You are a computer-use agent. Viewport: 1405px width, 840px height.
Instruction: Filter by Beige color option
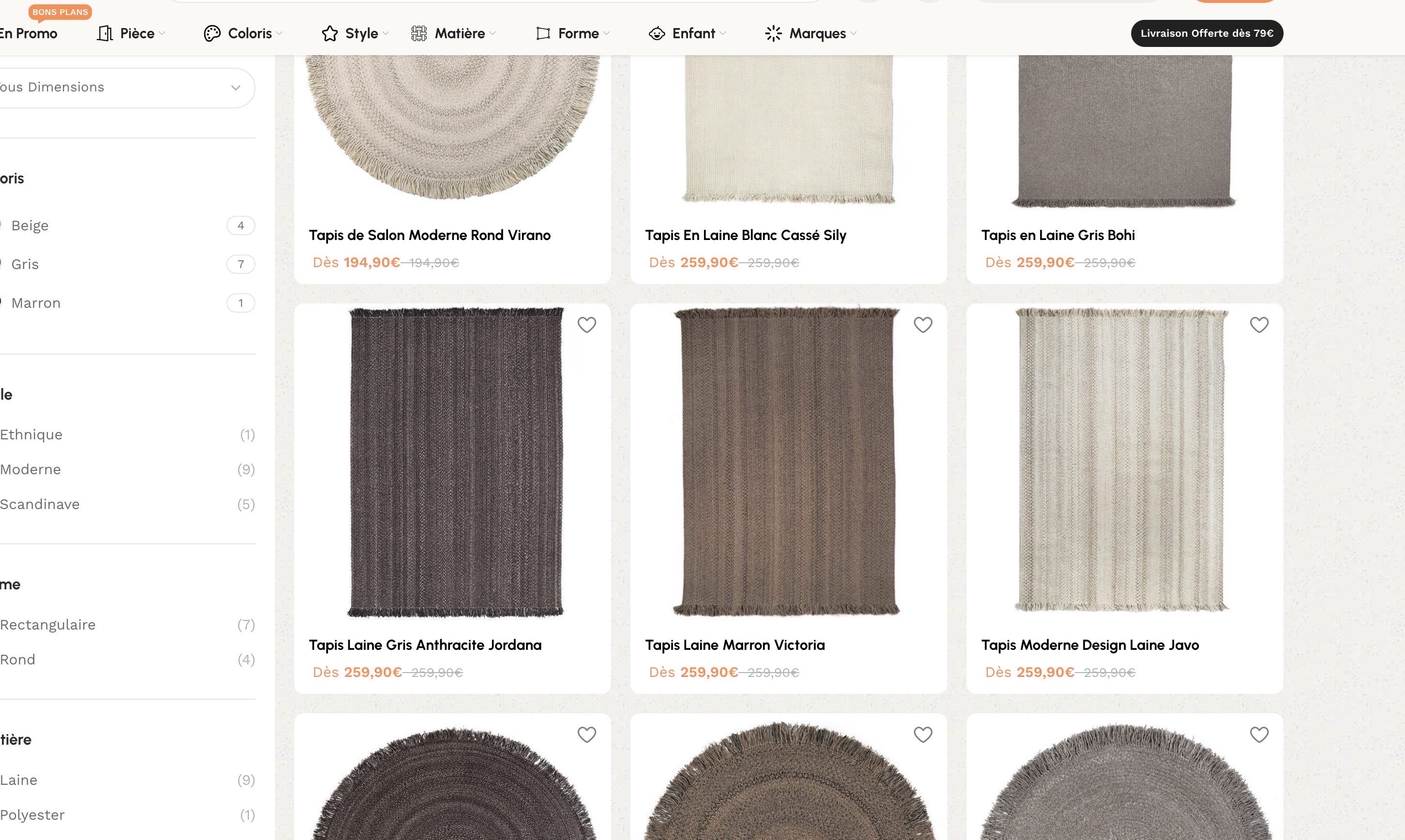pyautogui.click(x=30, y=225)
